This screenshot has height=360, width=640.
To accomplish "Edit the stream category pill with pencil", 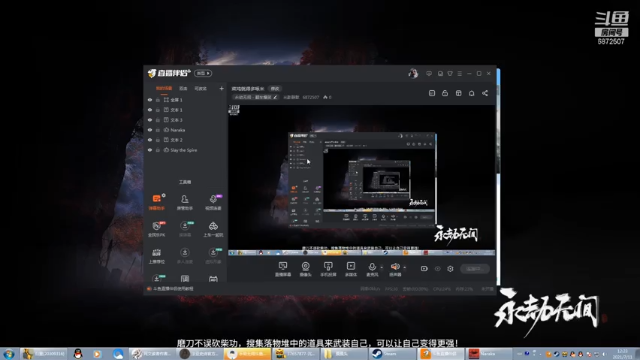I will (256, 97).
